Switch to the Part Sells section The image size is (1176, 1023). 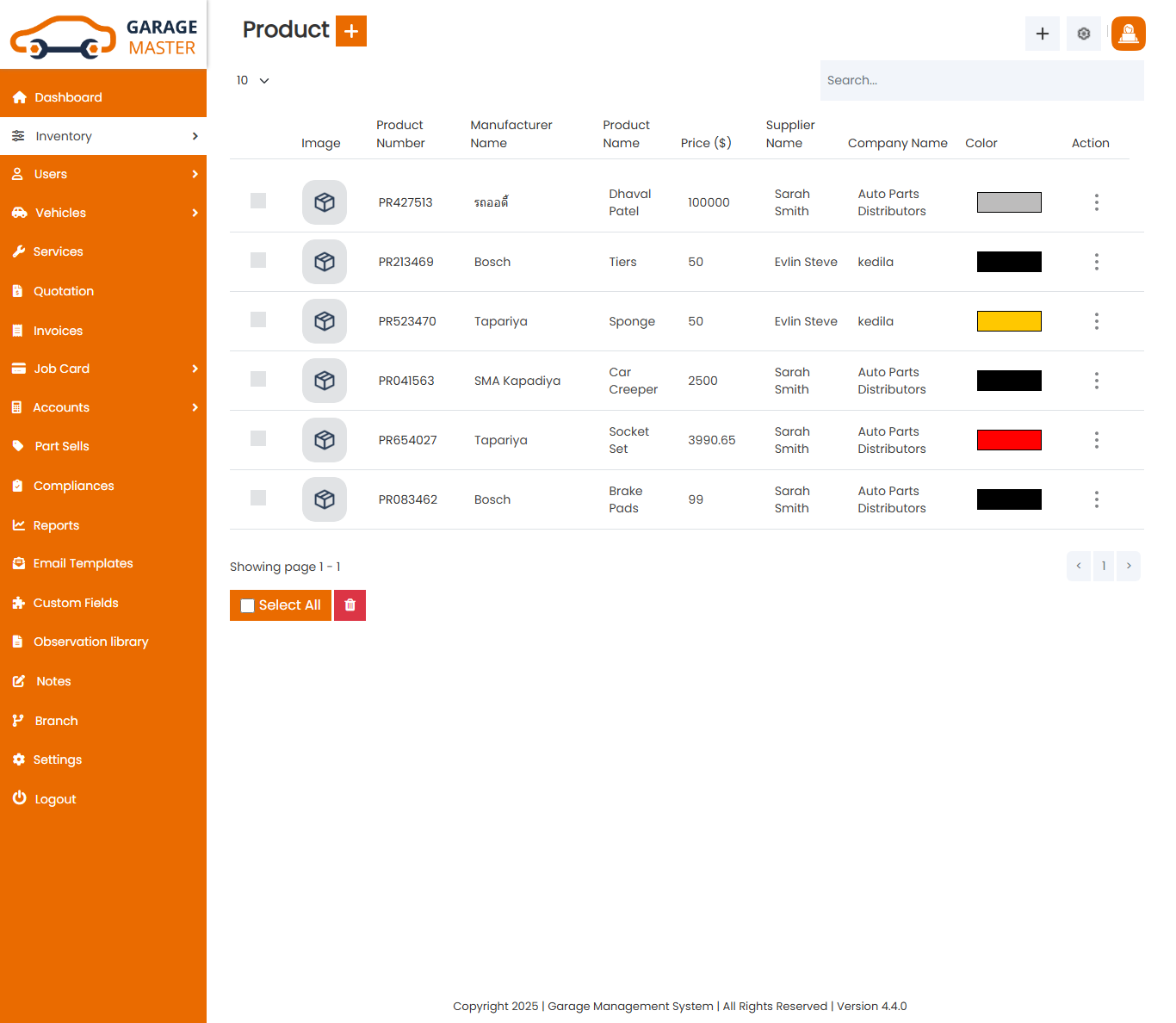point(61,446)
